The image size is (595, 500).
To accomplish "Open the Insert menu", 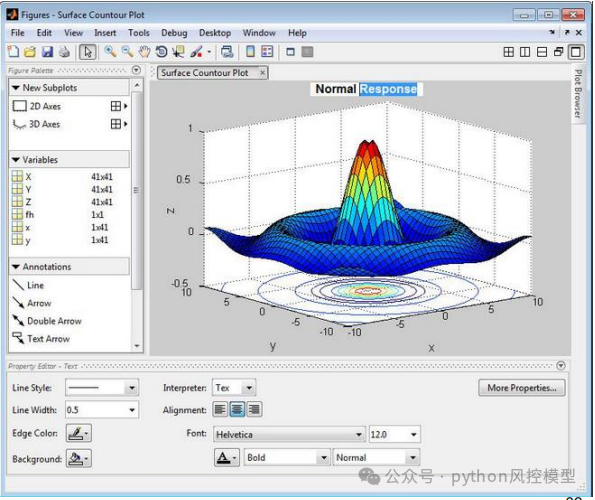I will tap(105, 33).
